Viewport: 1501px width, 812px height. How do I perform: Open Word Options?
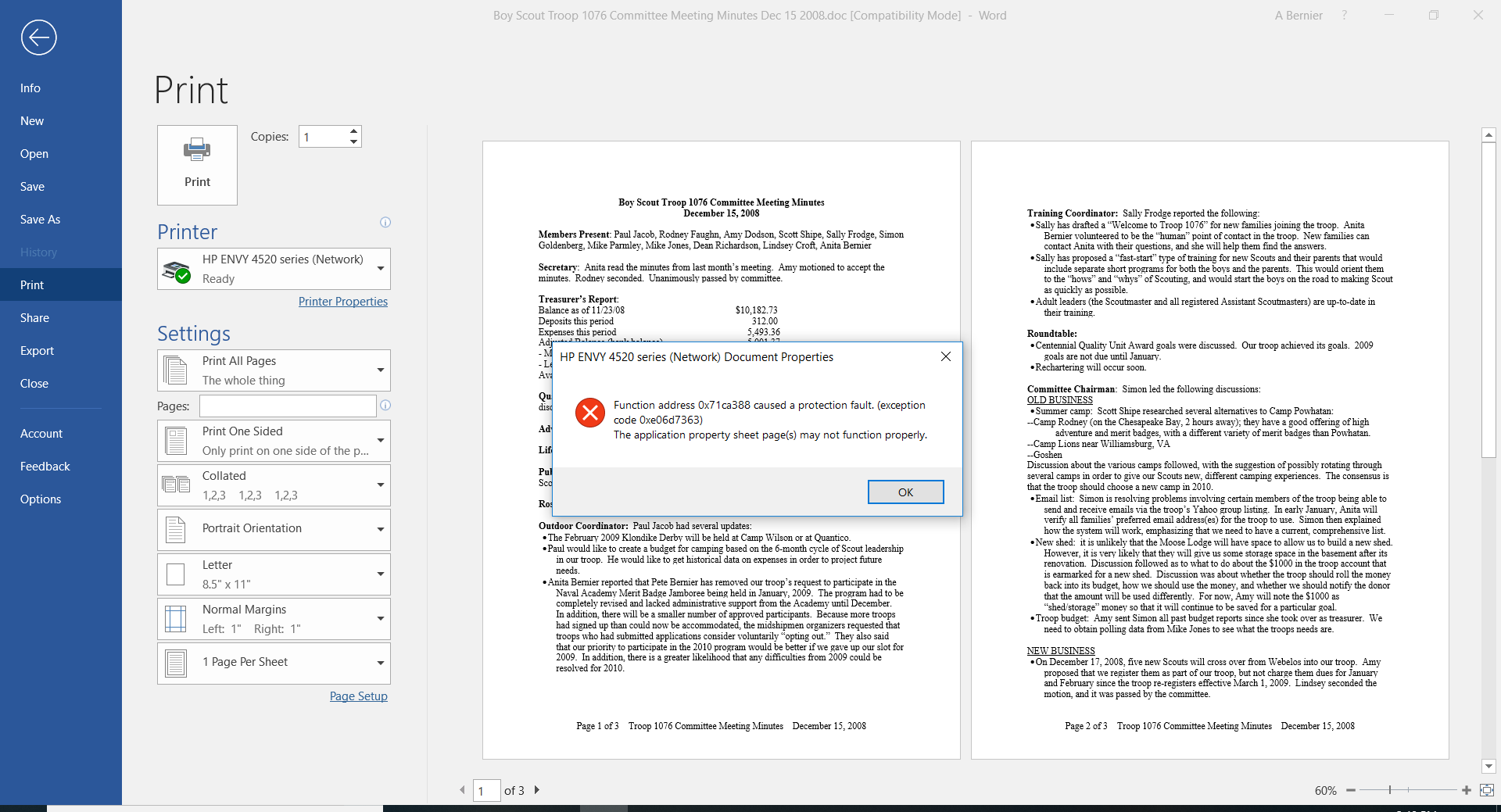coord(61,499)
